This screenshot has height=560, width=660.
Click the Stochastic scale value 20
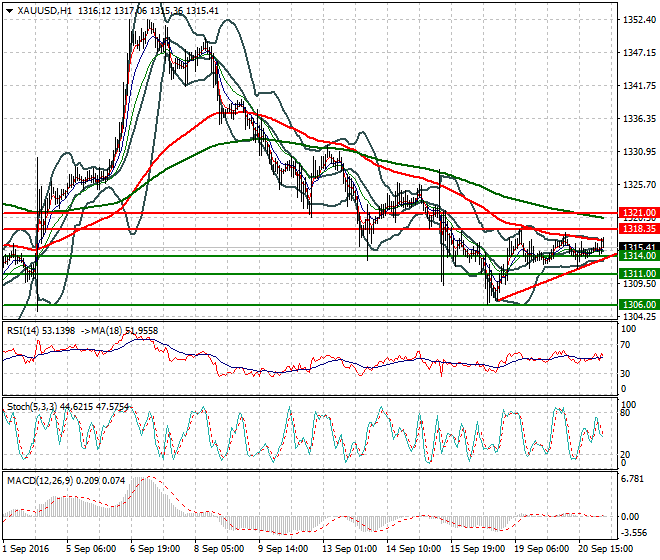pyautogui.click(x=625, y=455)
